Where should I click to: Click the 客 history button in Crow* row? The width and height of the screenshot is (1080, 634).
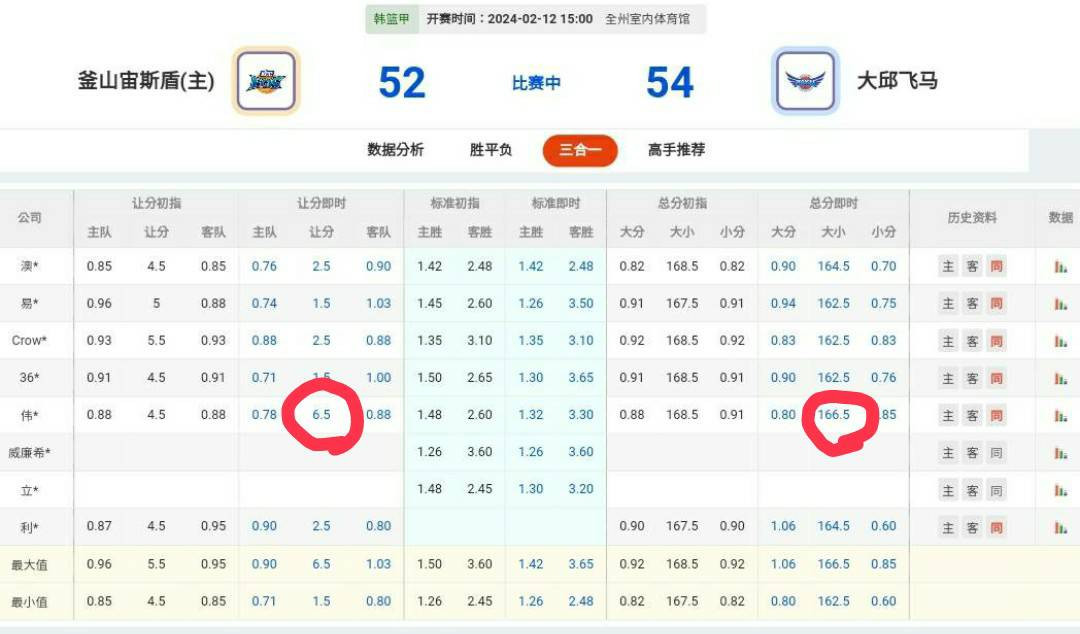click(973, 341)
